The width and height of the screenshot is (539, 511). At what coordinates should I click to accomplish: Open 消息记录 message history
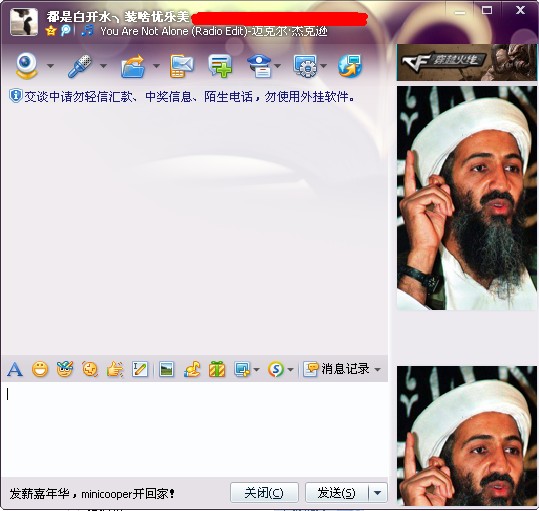coord(337,369)
